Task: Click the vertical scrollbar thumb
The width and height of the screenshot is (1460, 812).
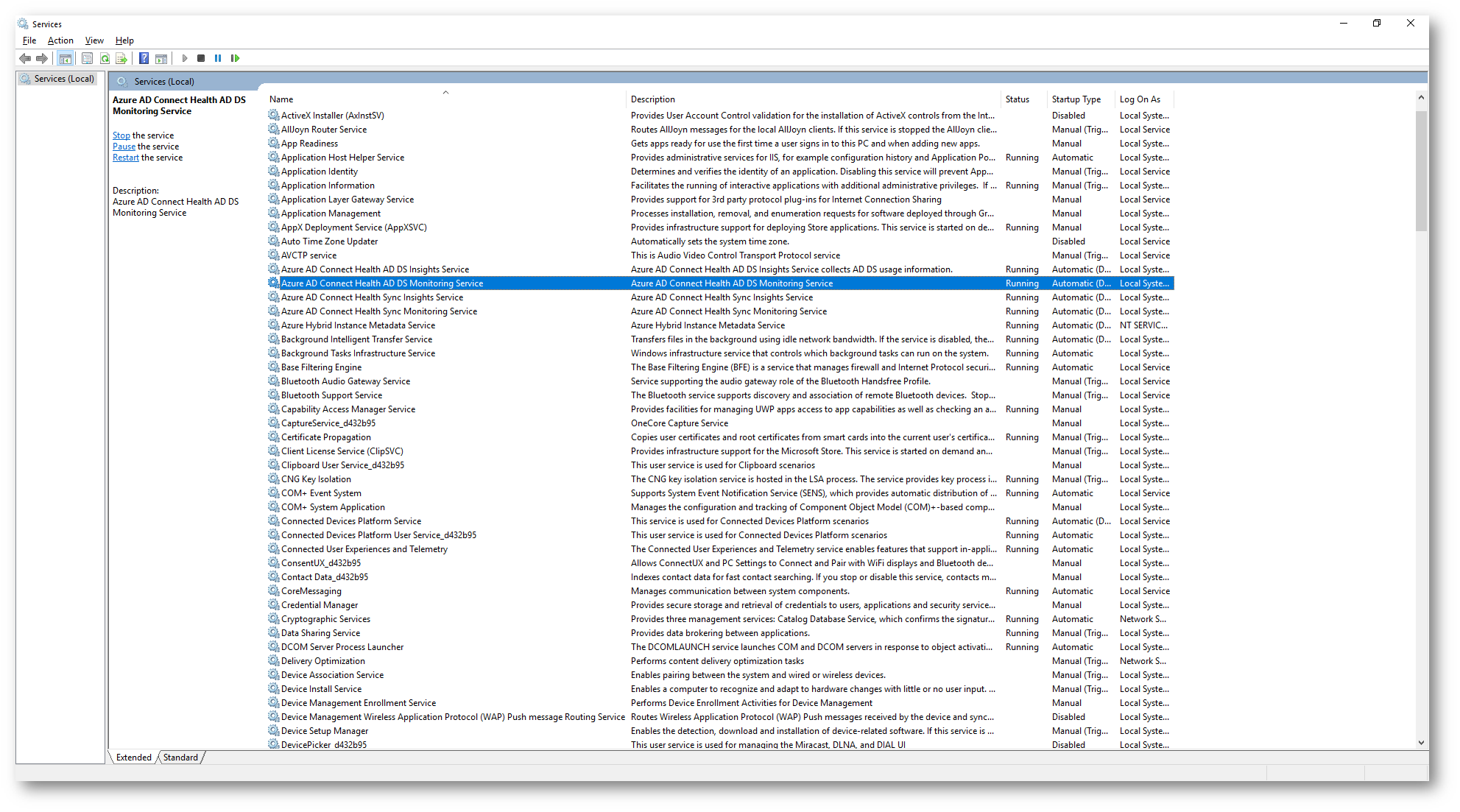Action: [1421, 171]
